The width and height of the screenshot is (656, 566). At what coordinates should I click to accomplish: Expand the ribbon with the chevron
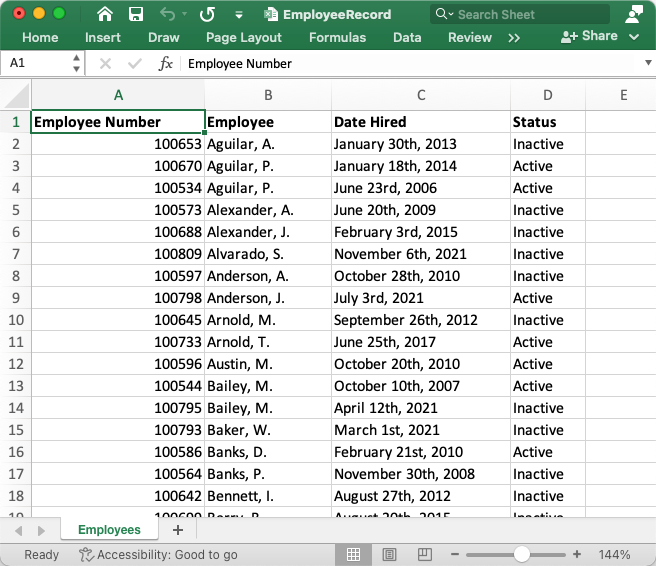634,37
